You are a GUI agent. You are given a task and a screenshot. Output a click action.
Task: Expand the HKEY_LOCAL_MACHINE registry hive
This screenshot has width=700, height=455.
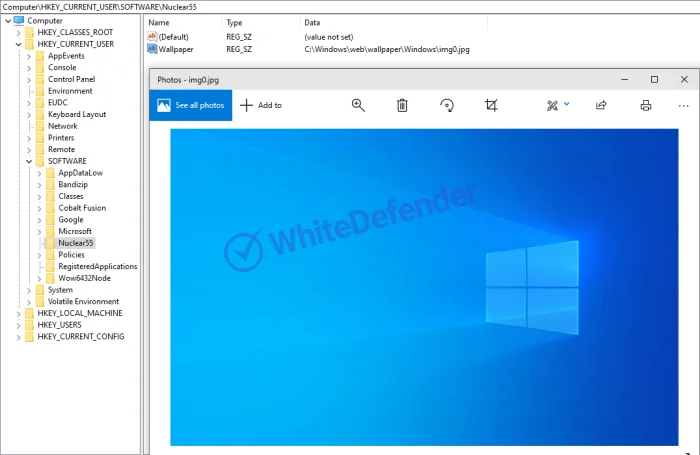[18, 313]
